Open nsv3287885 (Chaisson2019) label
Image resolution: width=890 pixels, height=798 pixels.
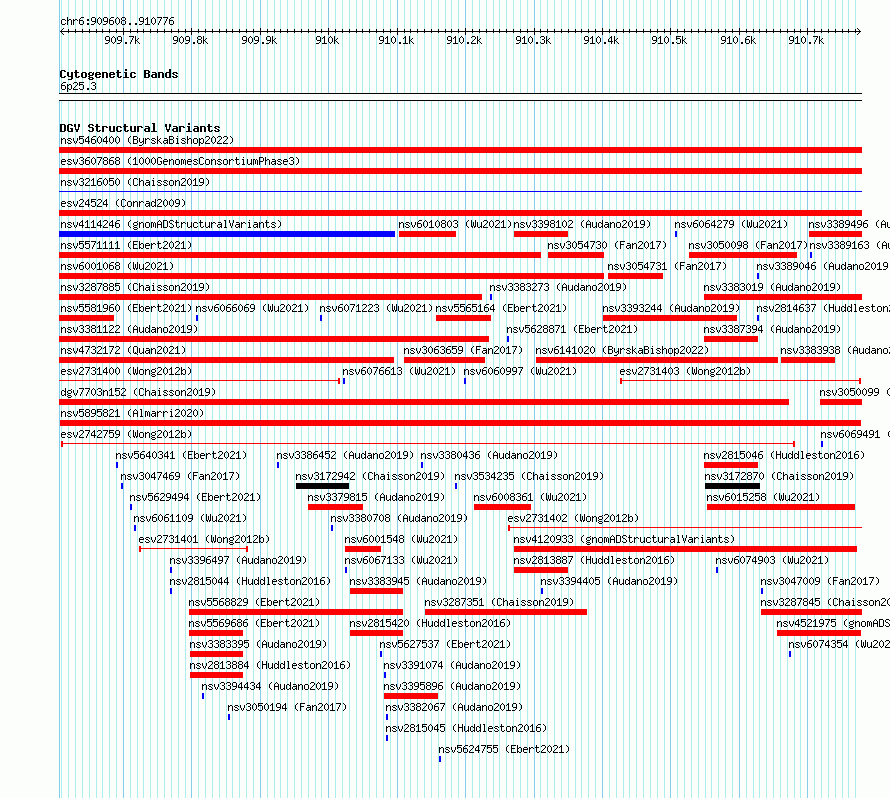coord(135,287)
